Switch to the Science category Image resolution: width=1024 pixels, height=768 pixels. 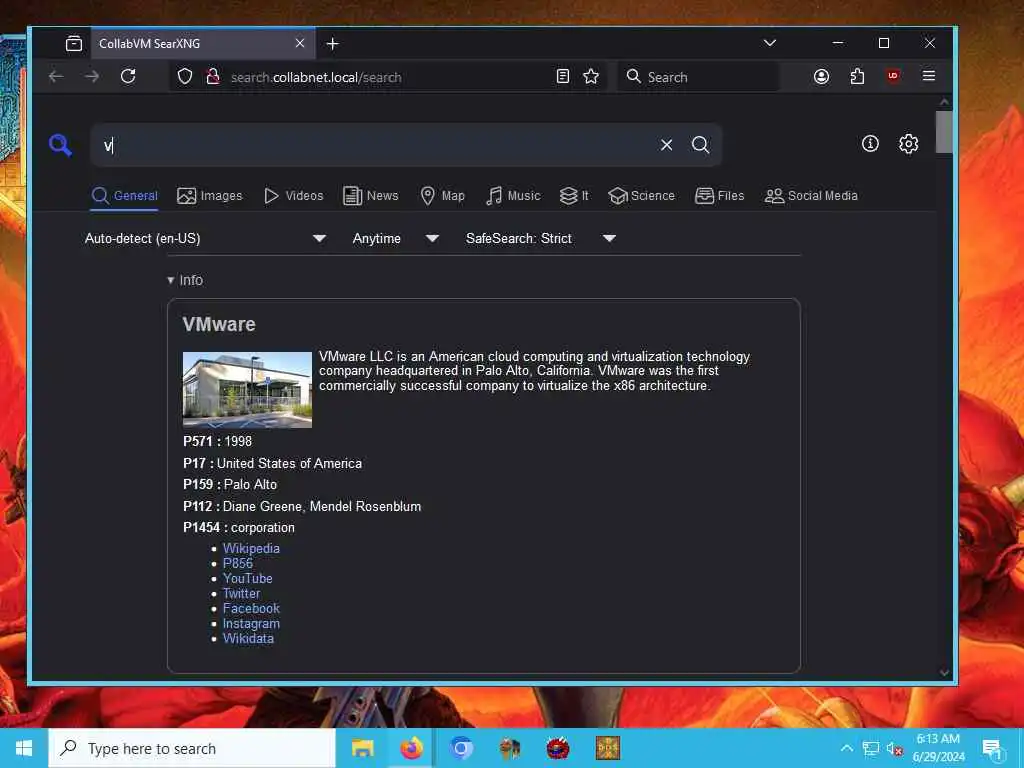coord(641,196)
